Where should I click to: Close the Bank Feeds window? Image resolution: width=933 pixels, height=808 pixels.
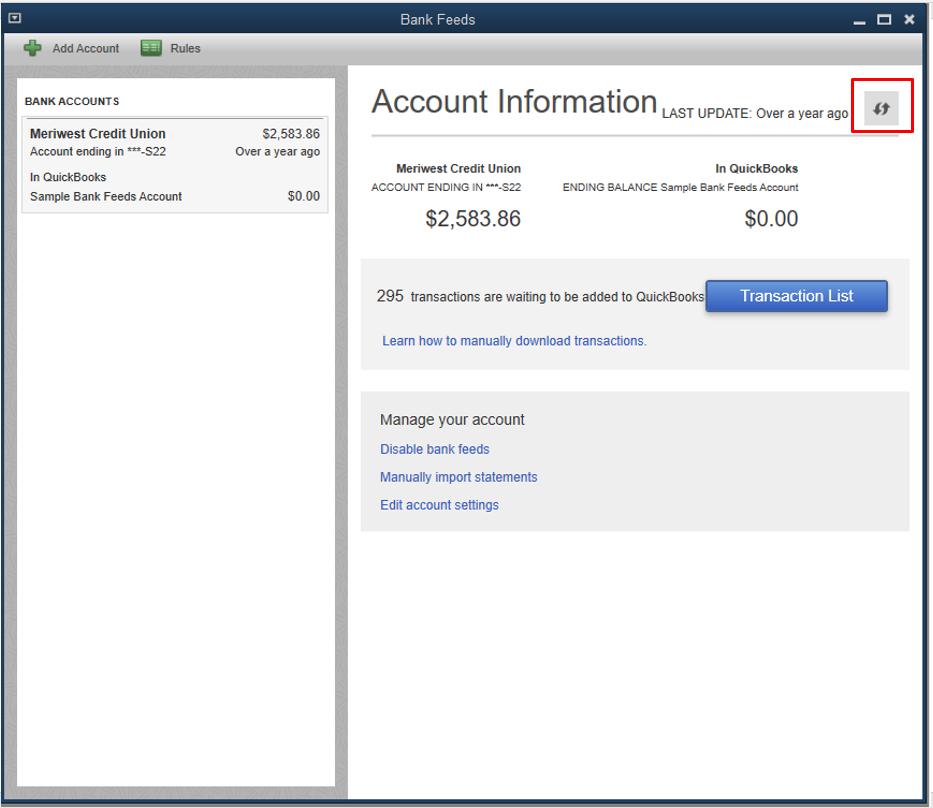point(909,20)
